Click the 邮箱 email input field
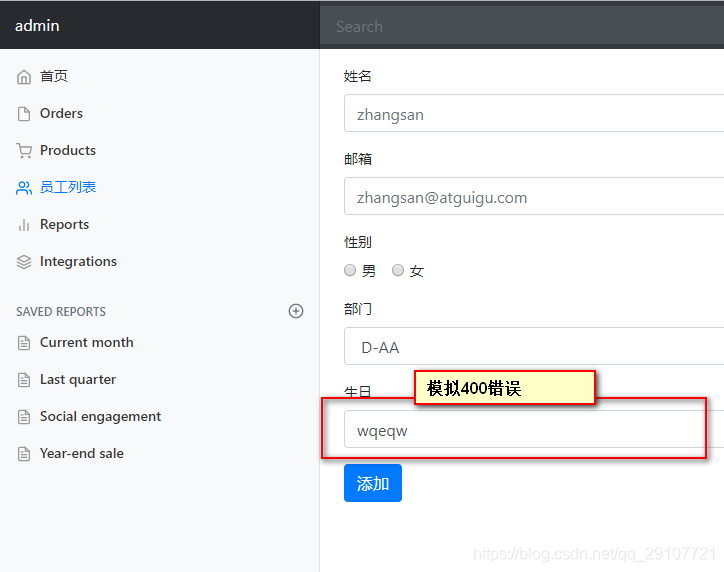724x572 pixels. (534, 196)
